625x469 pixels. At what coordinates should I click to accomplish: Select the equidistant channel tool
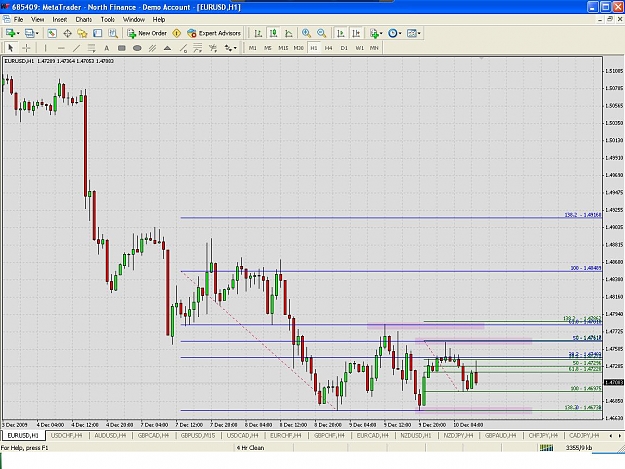point(152,48)
